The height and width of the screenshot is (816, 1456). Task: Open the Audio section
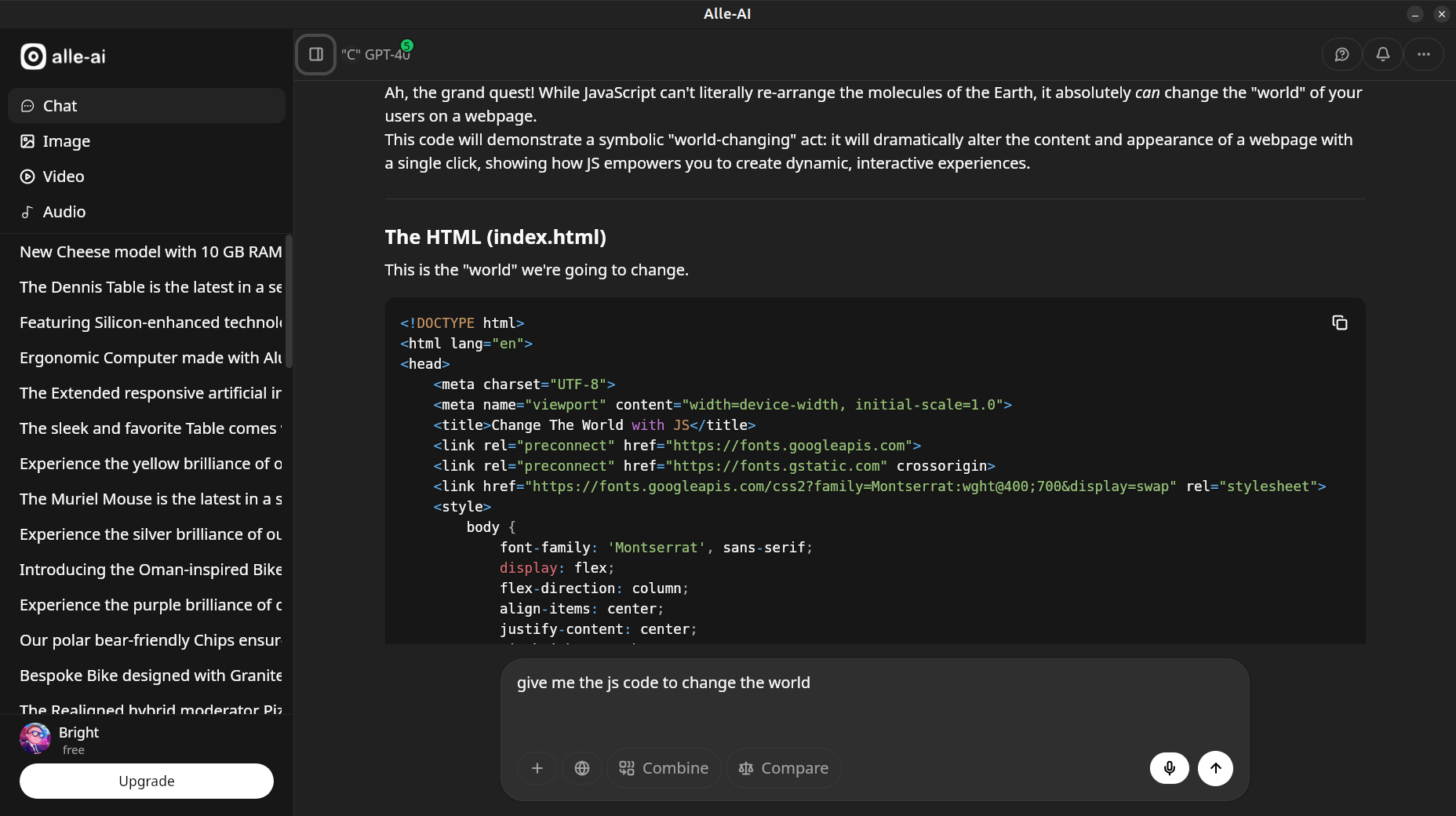[x=64, y=212]
